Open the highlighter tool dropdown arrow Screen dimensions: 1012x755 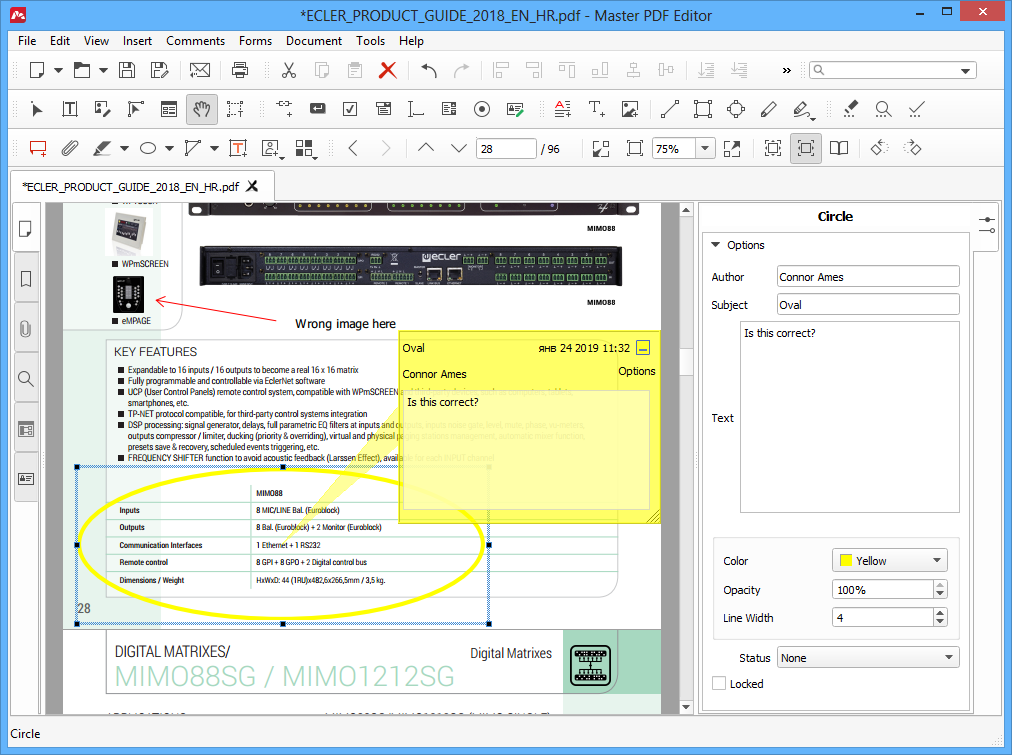[x=124, y=148]
